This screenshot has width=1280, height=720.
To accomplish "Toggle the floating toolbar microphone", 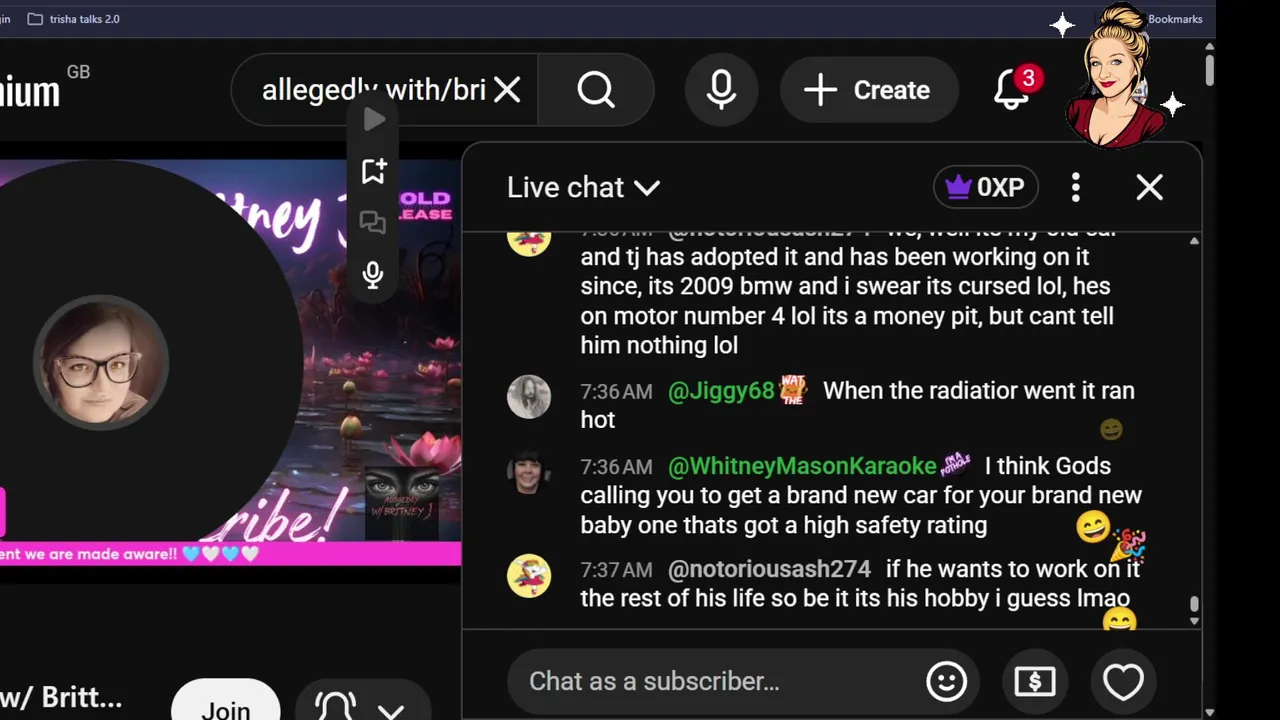I will click(x=373, y=275).
